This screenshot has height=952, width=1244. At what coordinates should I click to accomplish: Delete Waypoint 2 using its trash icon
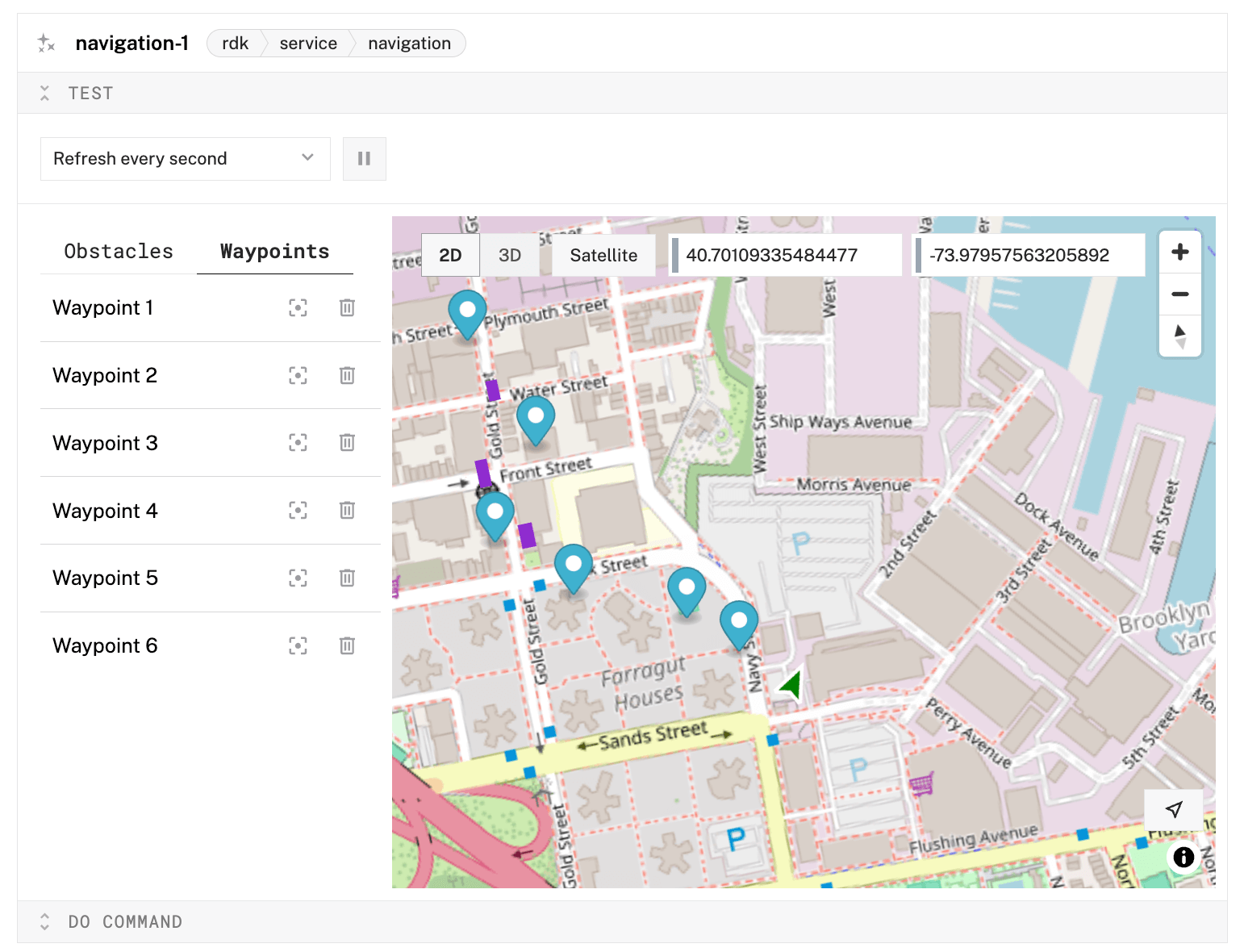pyautogui.click(x=347, y=375)
